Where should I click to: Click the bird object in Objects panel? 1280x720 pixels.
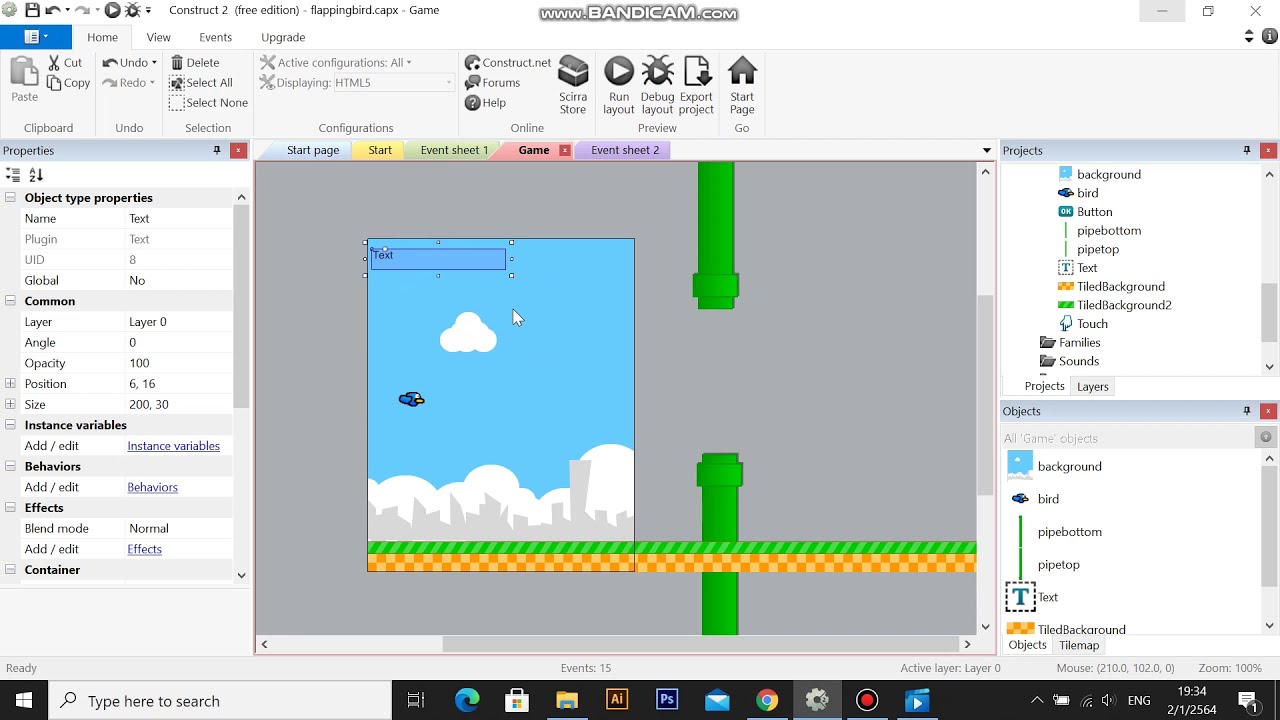coord(1048,498)
